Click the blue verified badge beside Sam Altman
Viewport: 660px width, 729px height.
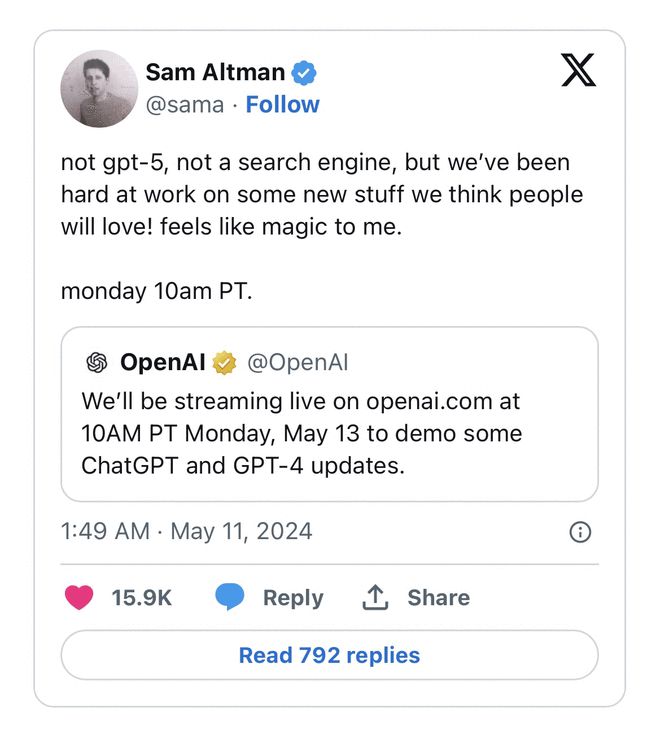[x=304, y=73]
